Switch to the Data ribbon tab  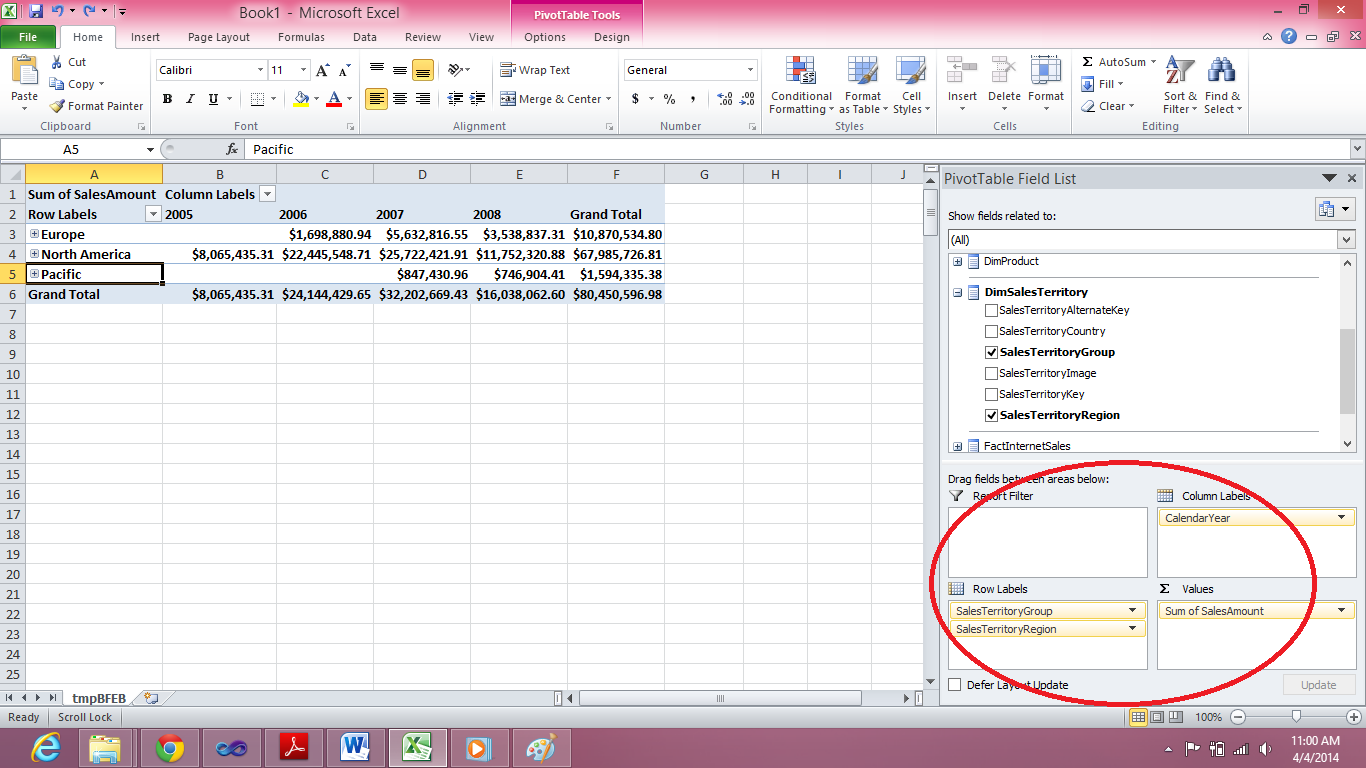(365, 37)
